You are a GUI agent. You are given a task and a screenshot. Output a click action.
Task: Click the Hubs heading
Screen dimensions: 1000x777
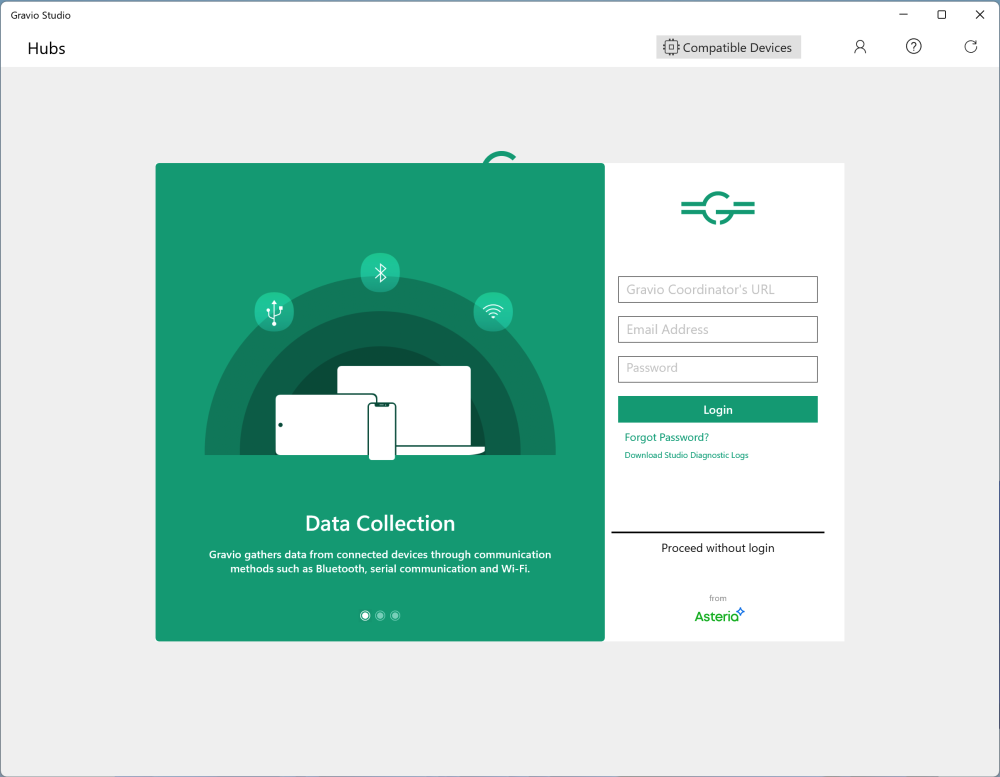tap(47, 48)
